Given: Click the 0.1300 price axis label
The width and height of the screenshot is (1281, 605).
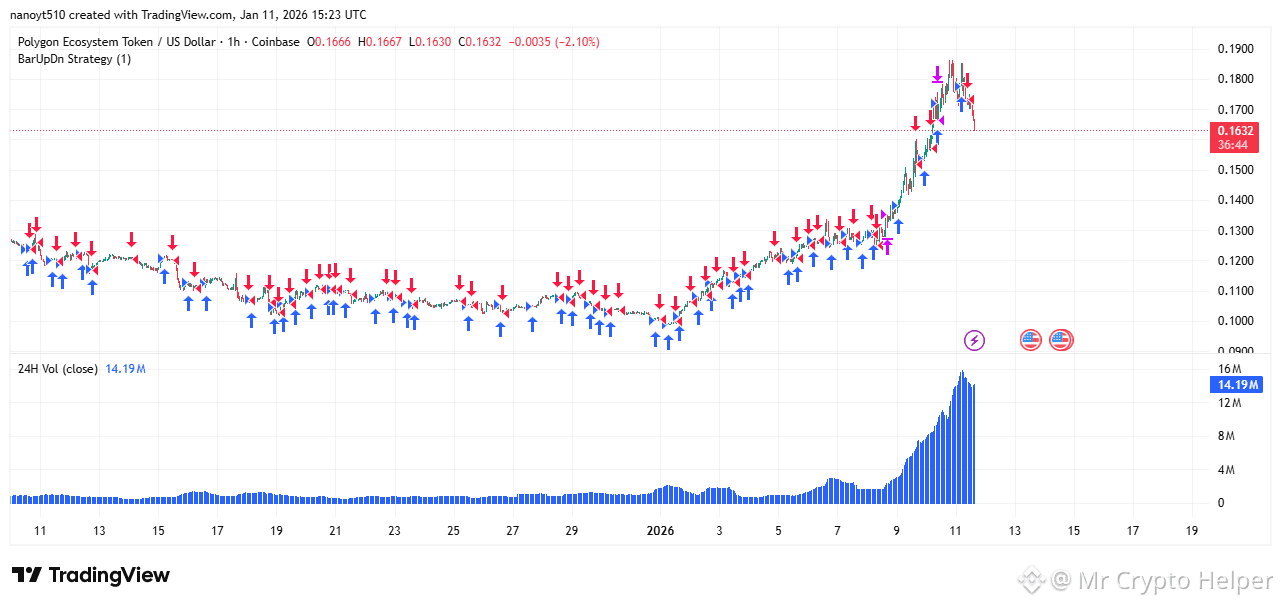Looking at the screenshot, I should click(x=1234, y=231).
